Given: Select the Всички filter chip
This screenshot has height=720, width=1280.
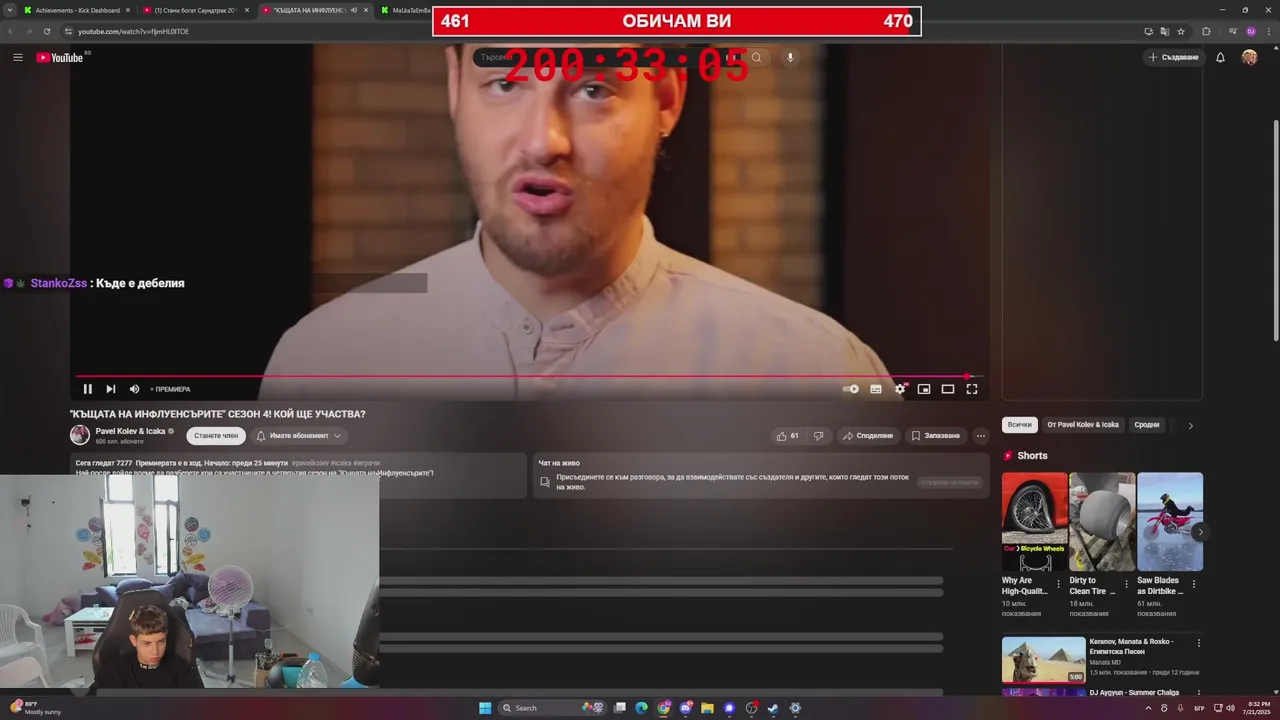Looking at the screenshot, I should [1019, 425].
